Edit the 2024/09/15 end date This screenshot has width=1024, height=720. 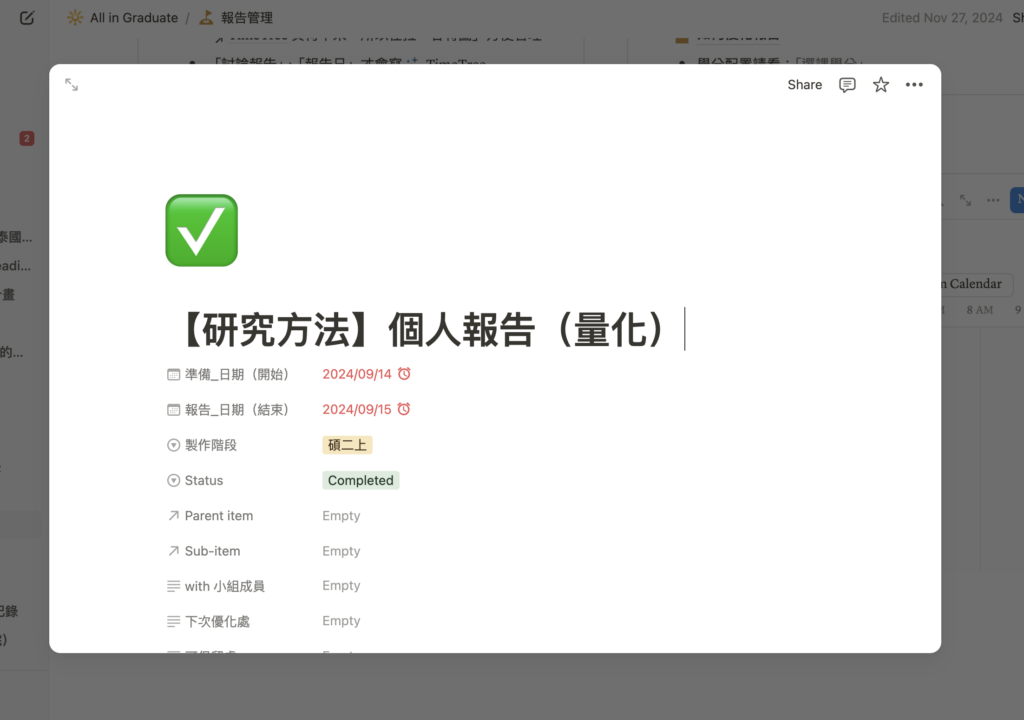click(x=356, y=409)
